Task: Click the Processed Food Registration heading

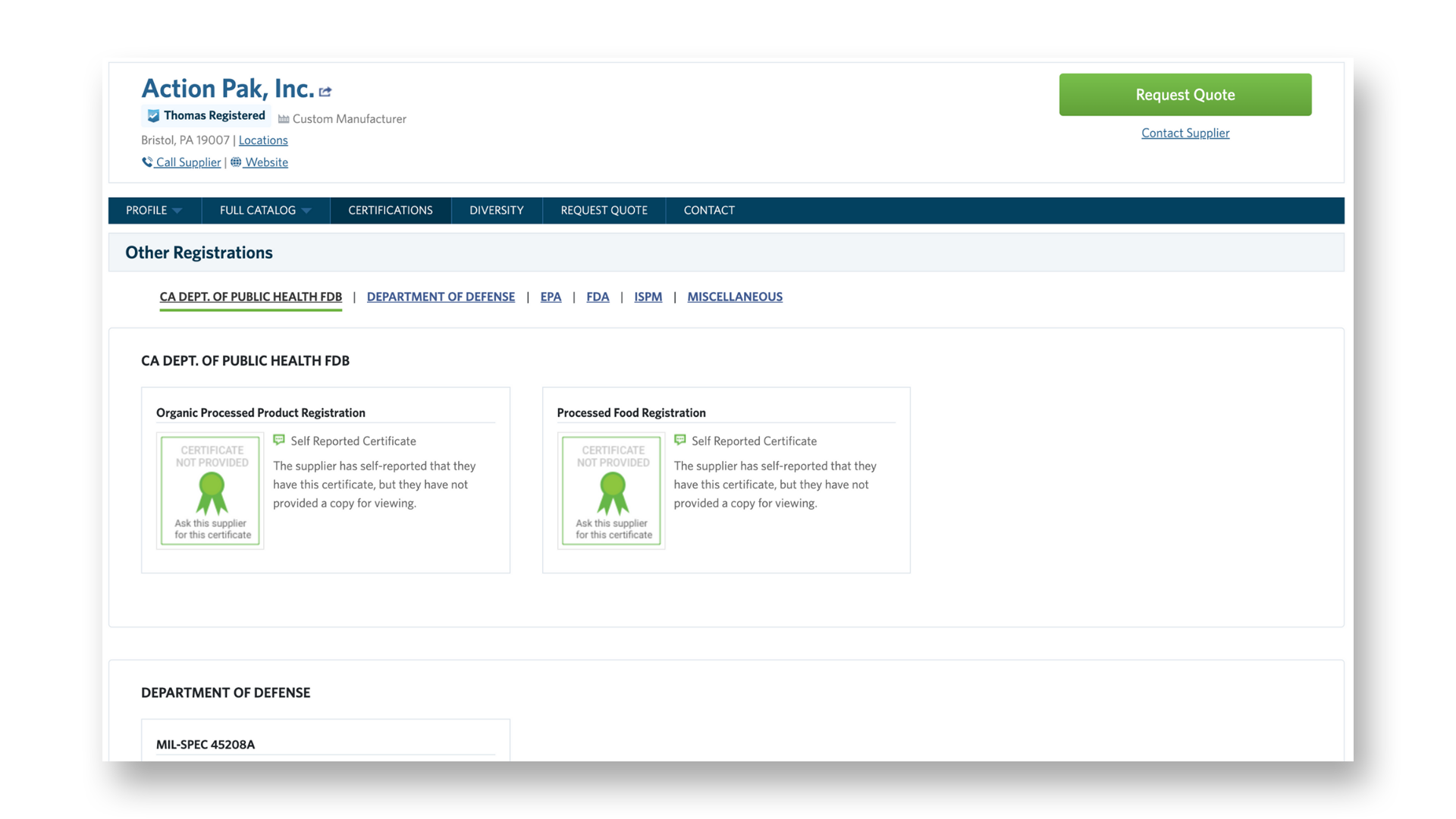Action: coord(631,413)
